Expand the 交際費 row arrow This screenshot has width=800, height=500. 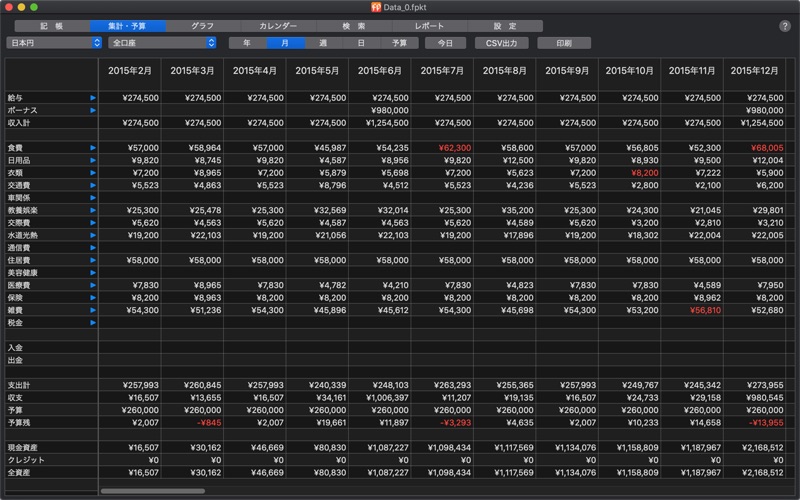[x=93, y=223]
